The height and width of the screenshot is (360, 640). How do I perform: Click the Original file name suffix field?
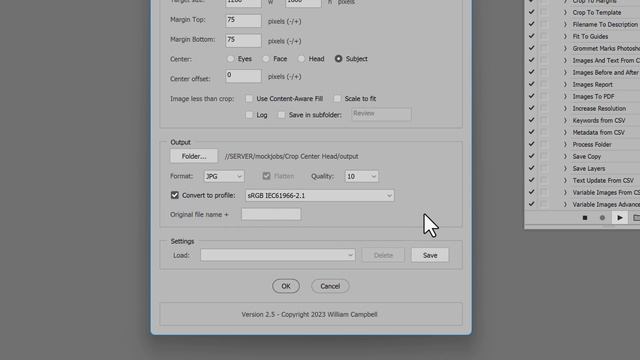coord(271,214)
